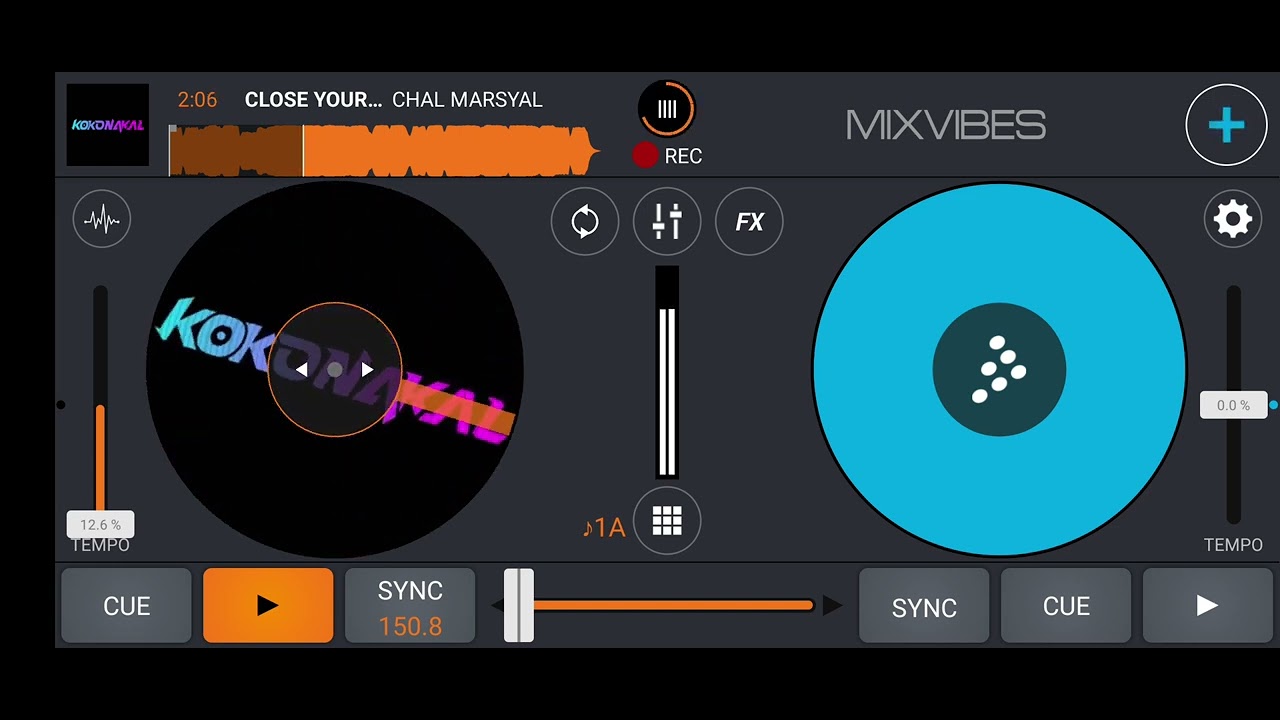
Task: Click the 2:06 time remaining display
Action: (x=197, y=100)
